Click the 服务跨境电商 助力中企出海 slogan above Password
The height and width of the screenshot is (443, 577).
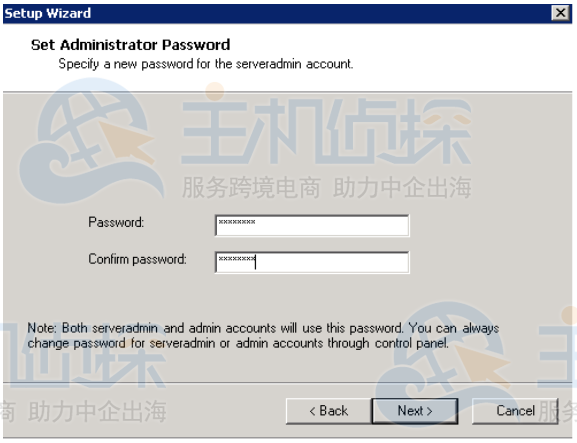click(326, 187)
